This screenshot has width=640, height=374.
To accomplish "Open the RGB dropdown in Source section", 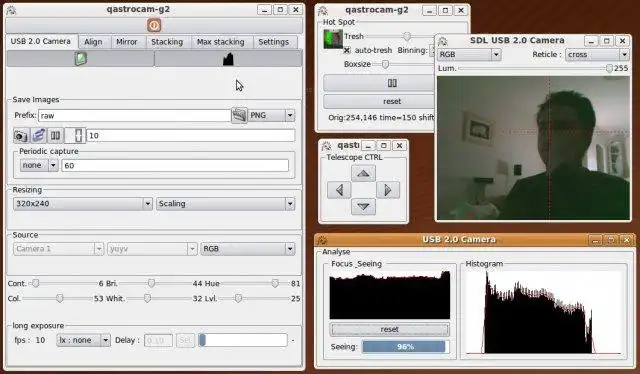I will pos(248,249).
